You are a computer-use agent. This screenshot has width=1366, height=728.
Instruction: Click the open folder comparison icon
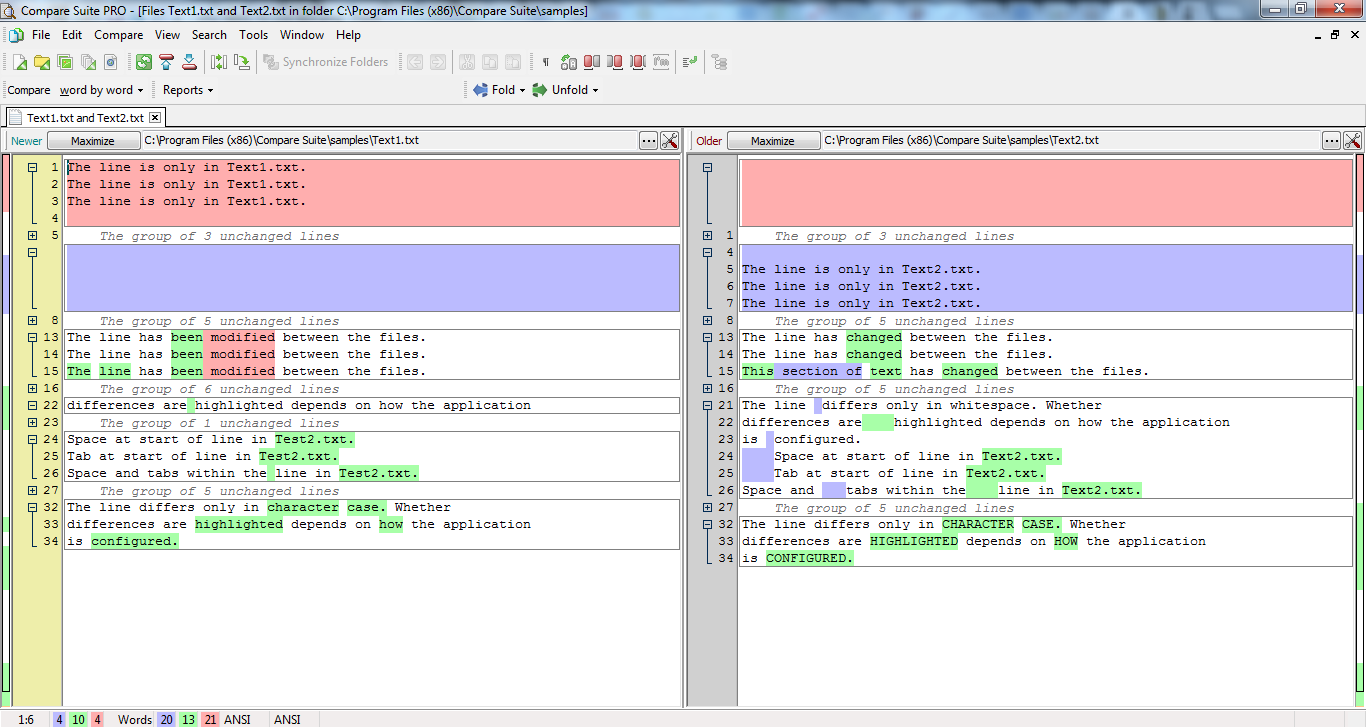click(x=42, y=62)
